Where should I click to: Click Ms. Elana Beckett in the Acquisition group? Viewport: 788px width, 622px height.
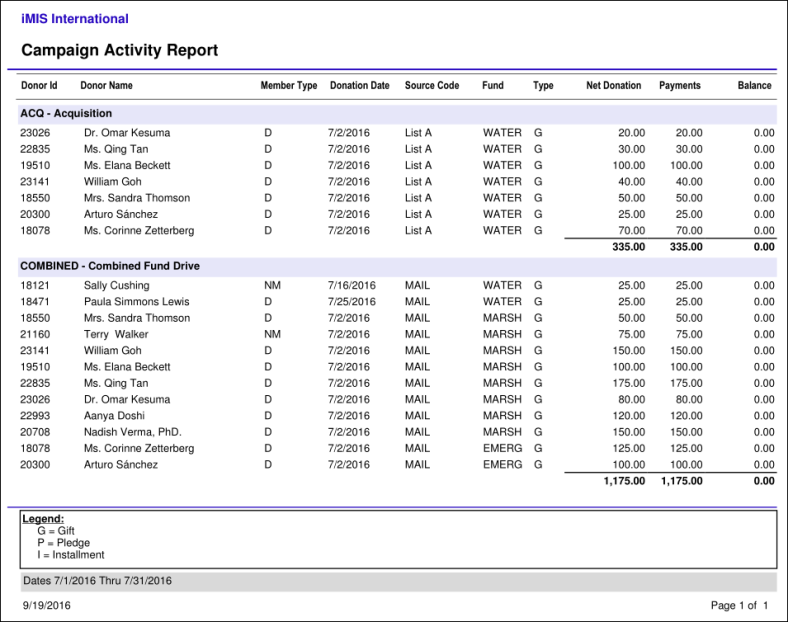(x=127, y=165)
